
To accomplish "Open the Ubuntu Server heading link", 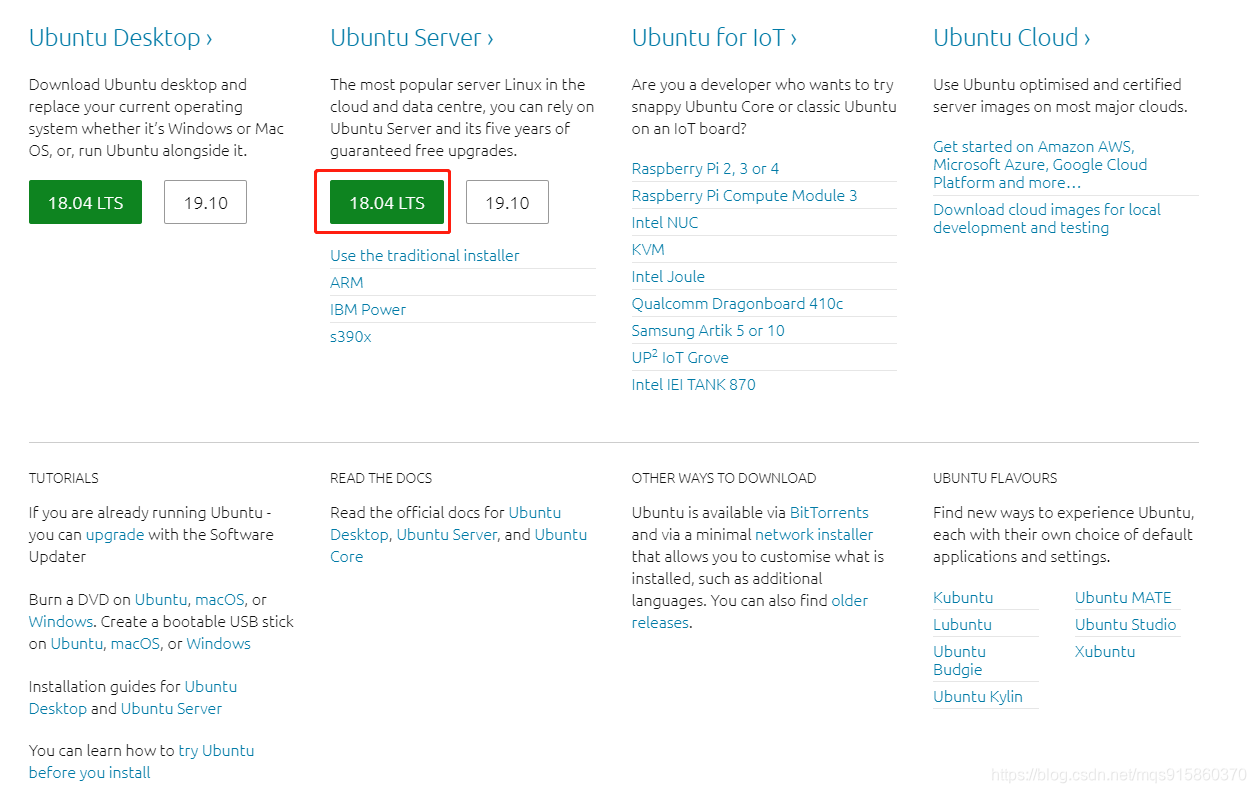I will (x=412, y=38).
